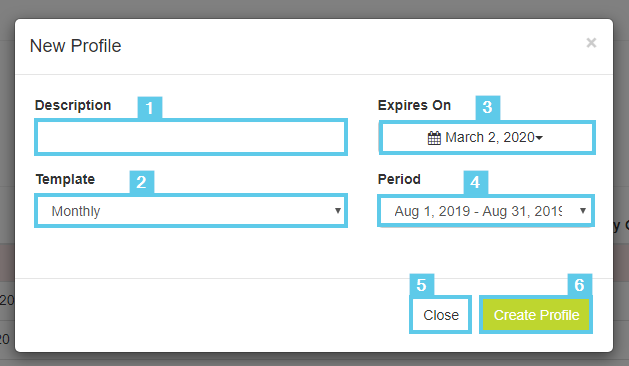
Task: Open the Expires On date picker button
Action: [487, 137]
